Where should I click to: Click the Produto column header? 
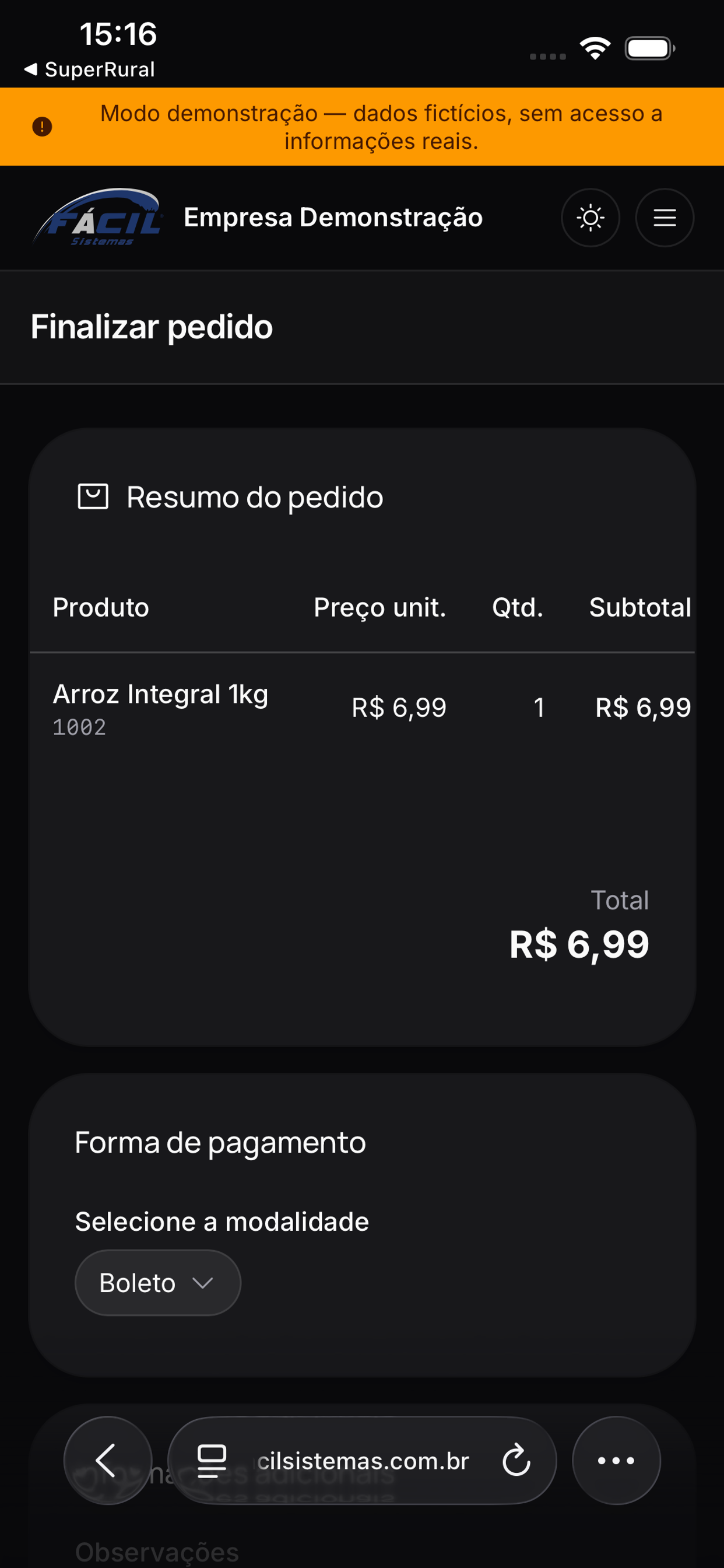pyautogui.click(x=101, y=607)
